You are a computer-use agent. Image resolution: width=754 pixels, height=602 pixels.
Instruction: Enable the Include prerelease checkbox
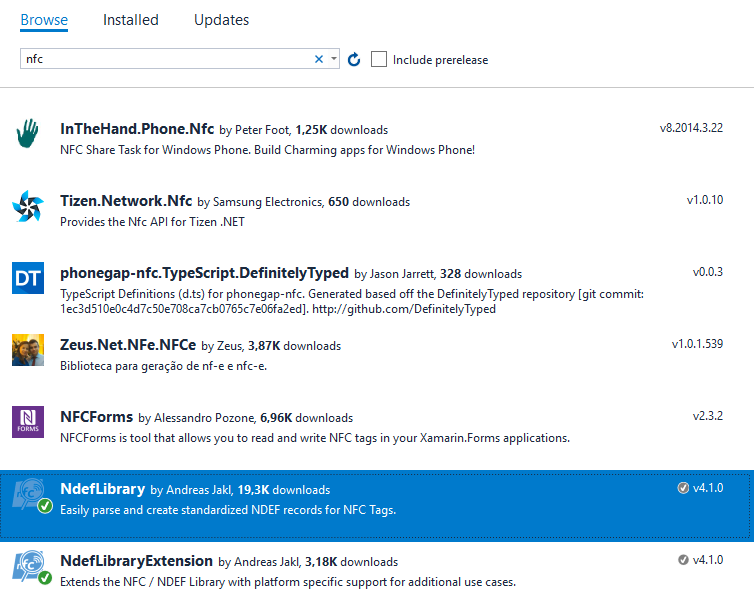pyautogui.click(x=379, y=59)
